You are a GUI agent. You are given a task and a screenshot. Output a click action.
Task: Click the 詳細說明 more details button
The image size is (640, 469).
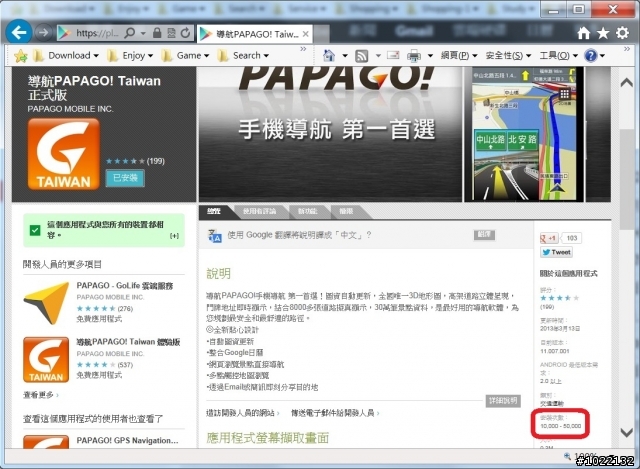pos(503,401)
